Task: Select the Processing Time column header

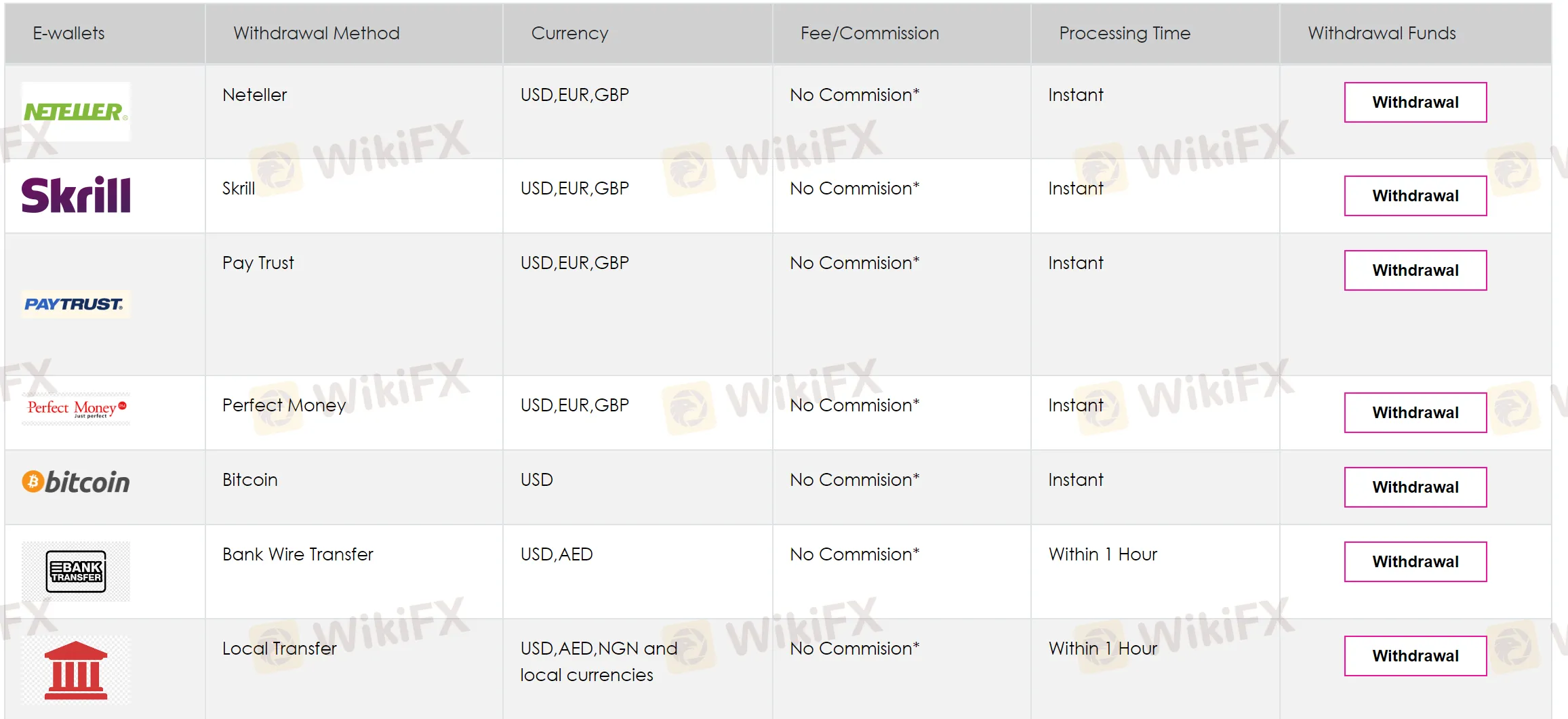Action: tap(1125, 33)
